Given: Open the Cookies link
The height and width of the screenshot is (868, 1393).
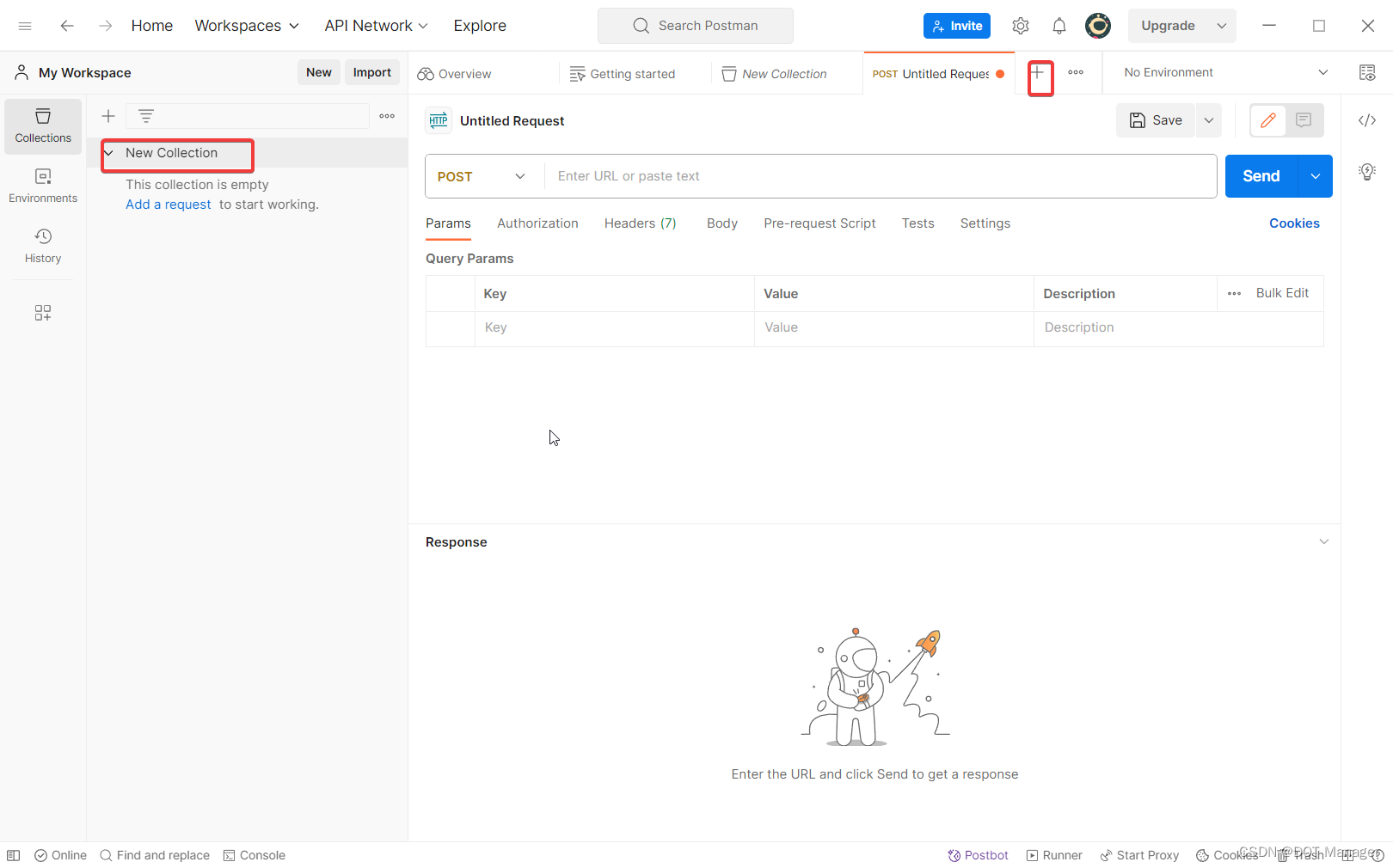Looking at the screenshot, I should 1294,223.
